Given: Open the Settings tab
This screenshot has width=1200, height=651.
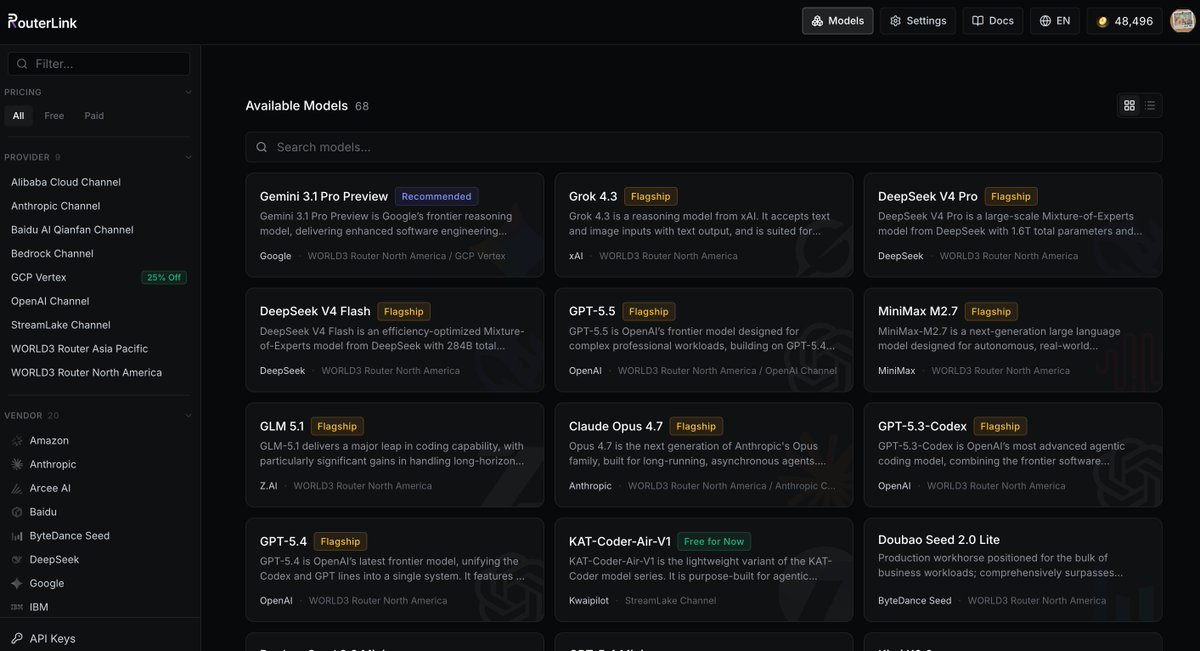Looking at the screenshot, I should tap(918, 21).
